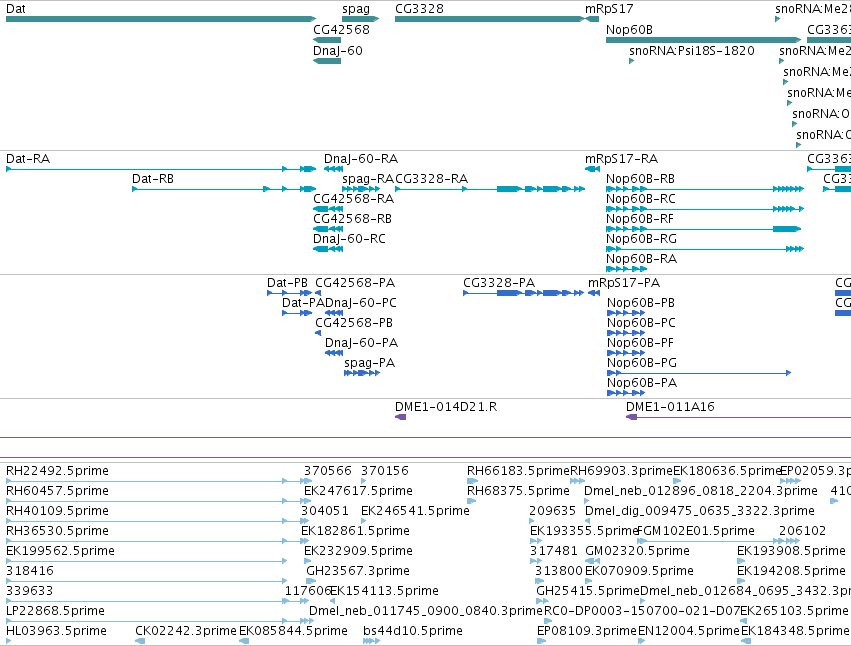Click the EK247617.5prime EST label
Screen dimensions: 851x646
(358, 491)
